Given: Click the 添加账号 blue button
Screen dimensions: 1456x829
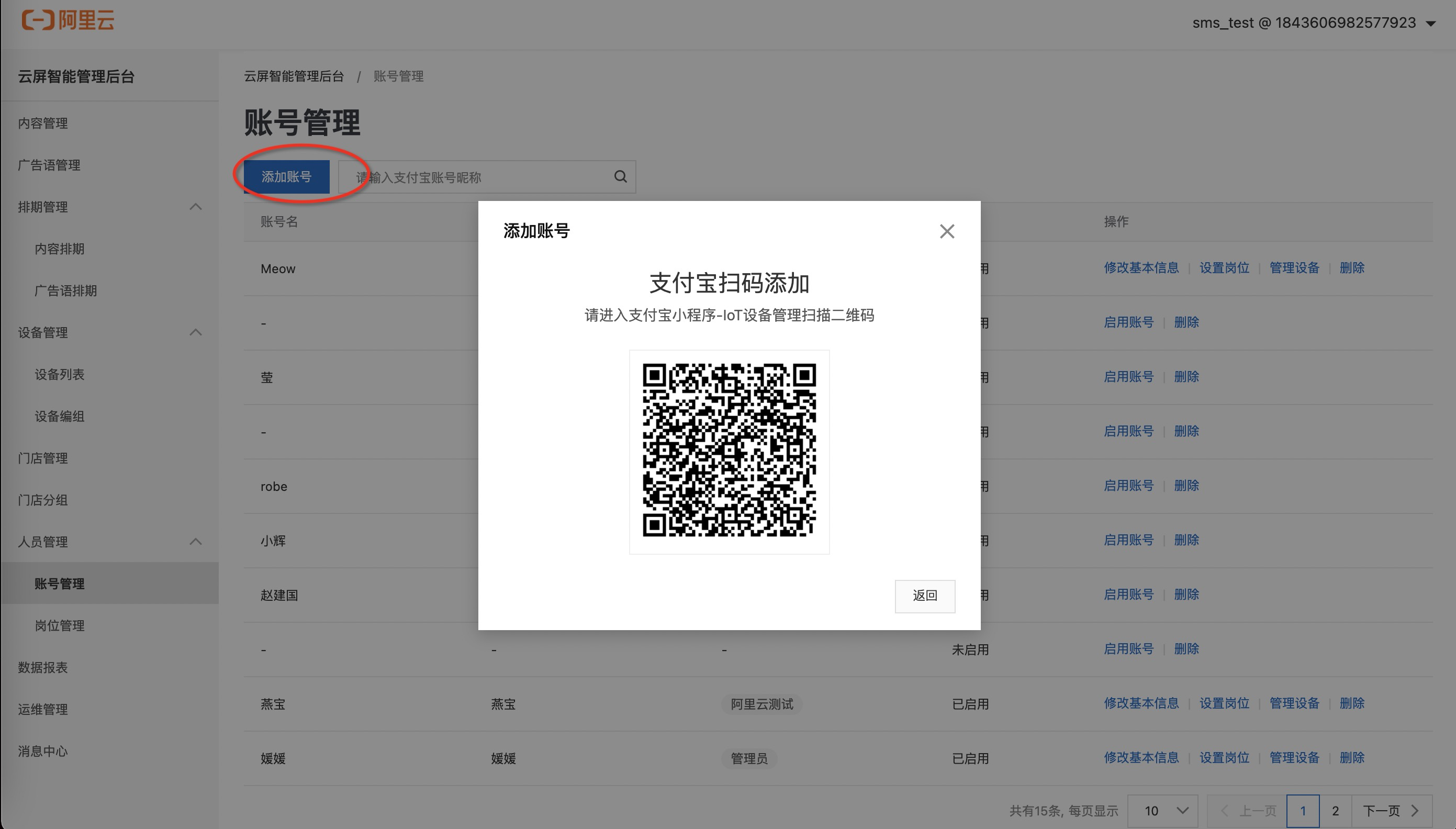Looking at the screenshot, I should coord(286,176).
